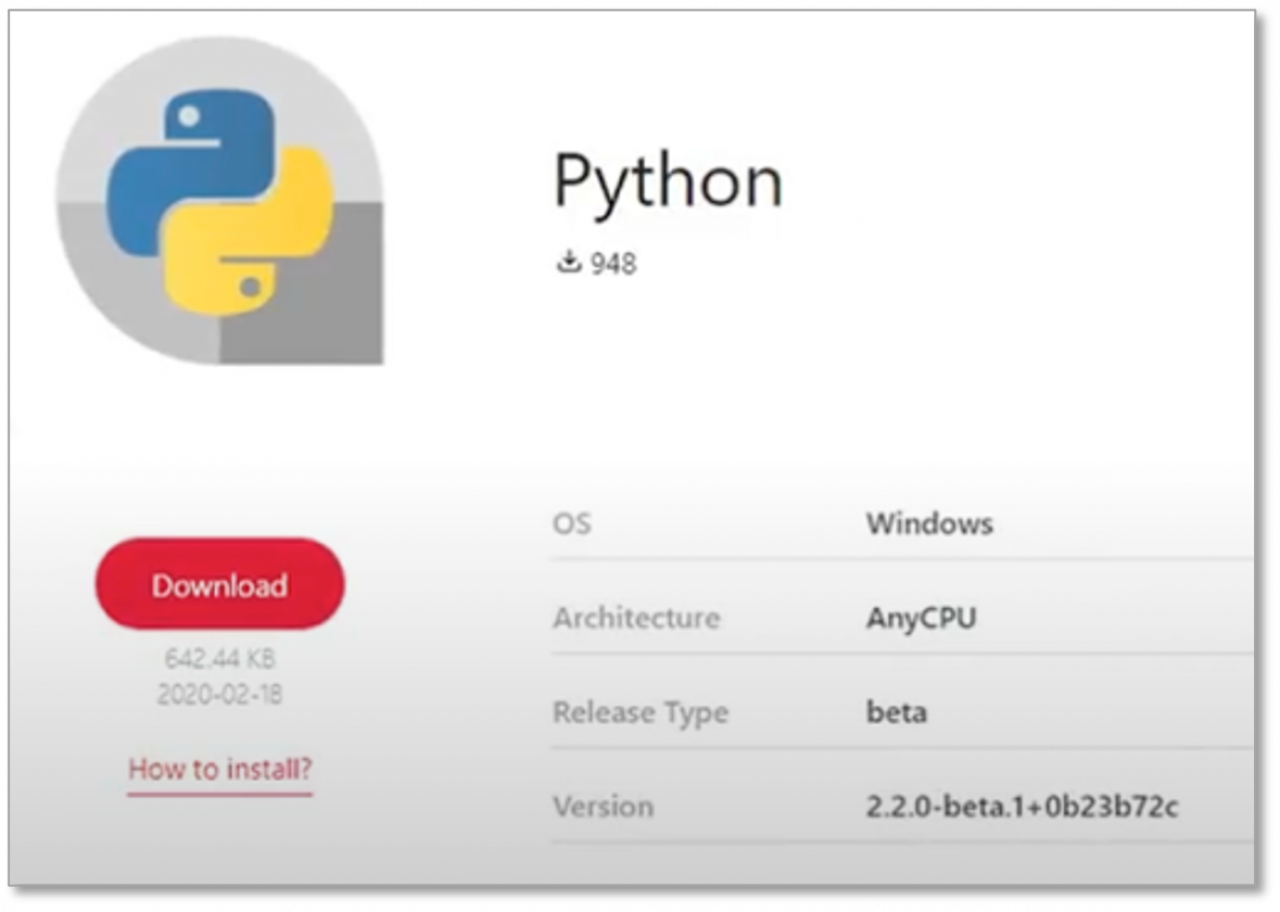Open the How to install? link
Viewport: 1280px width, 912px height.
coord(220,769)
